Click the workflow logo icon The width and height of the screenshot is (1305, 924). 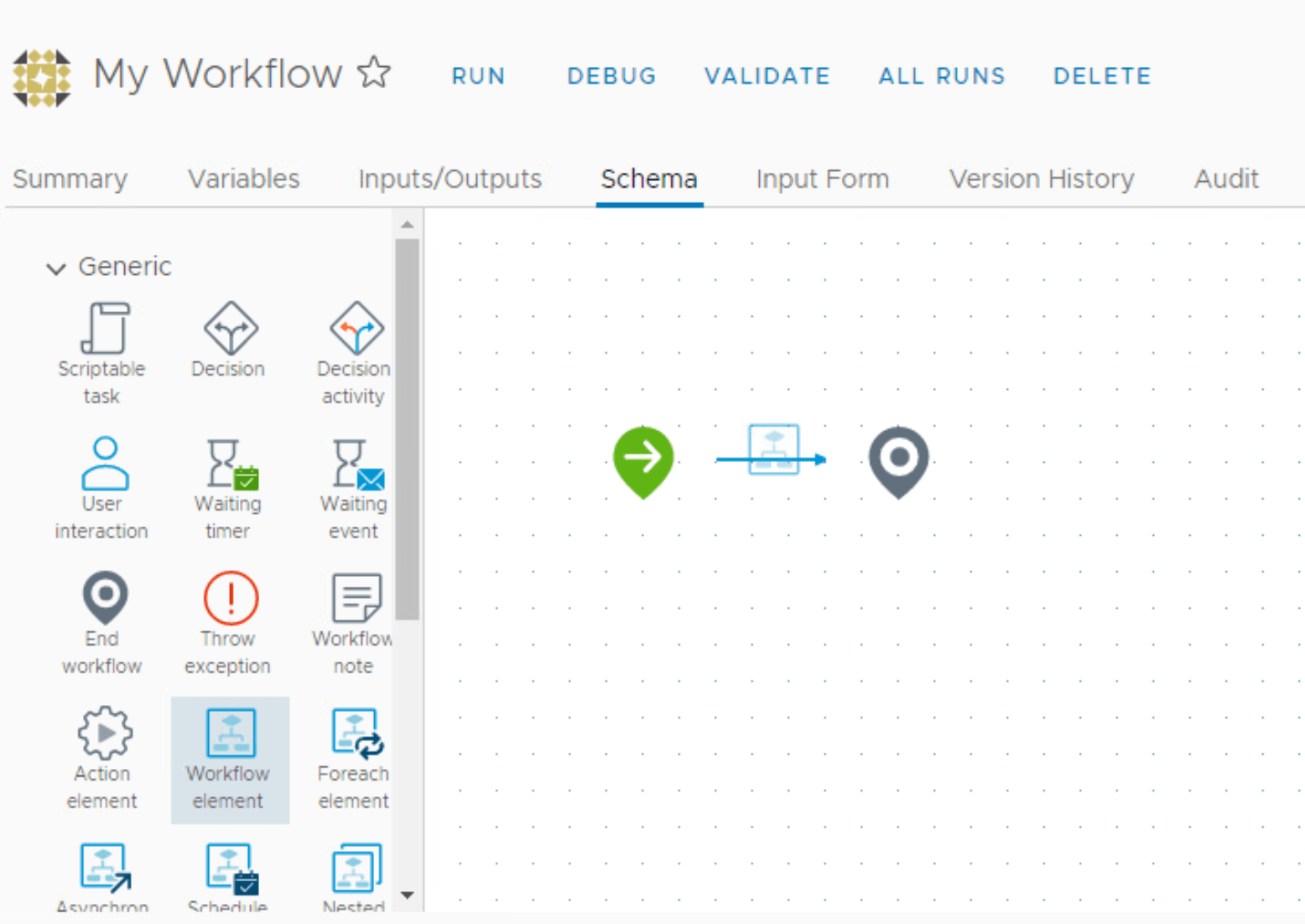[42, 78]
